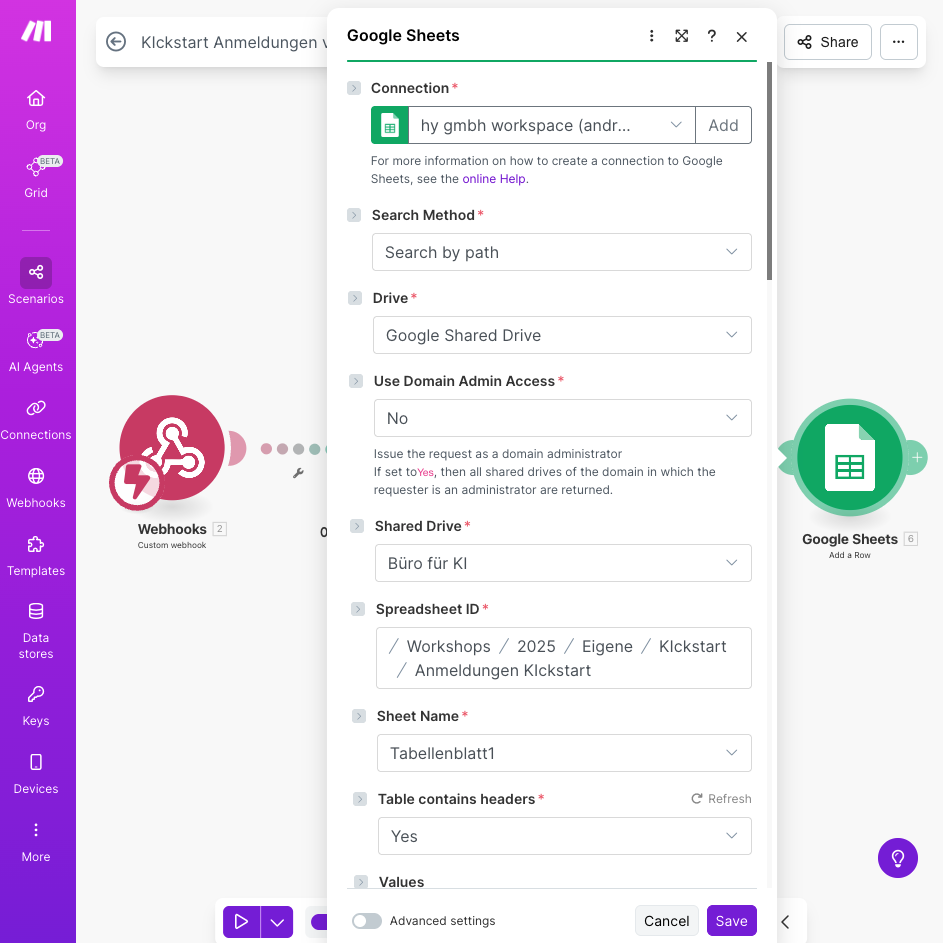Click the wrench icon on the route

click(298, 473)
